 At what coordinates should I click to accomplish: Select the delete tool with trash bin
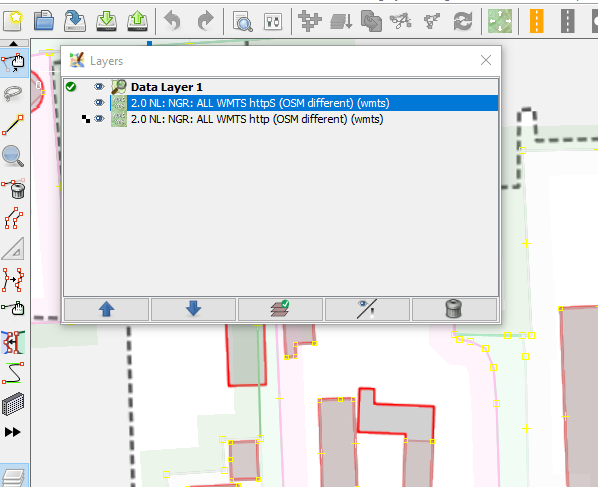point(13,188)
